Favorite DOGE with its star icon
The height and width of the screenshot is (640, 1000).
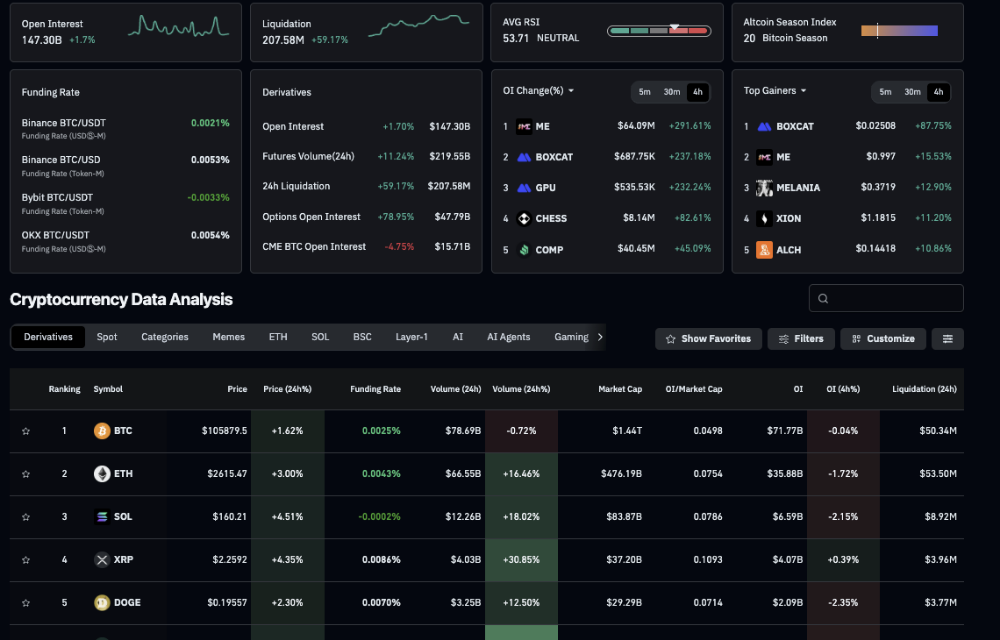[26, 603]
